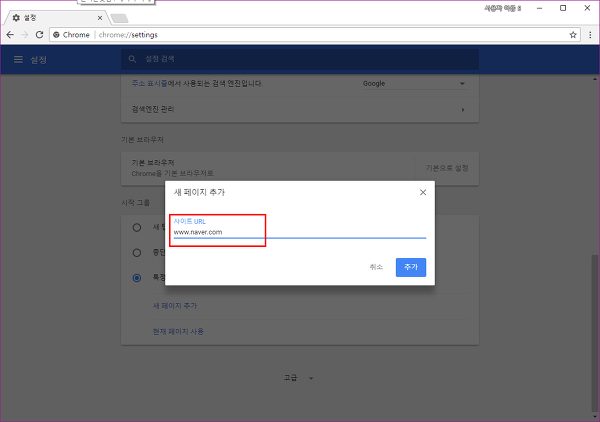Expand the 고급 advanced section
This screenshot has height=422, width=600.
point(298,378)
